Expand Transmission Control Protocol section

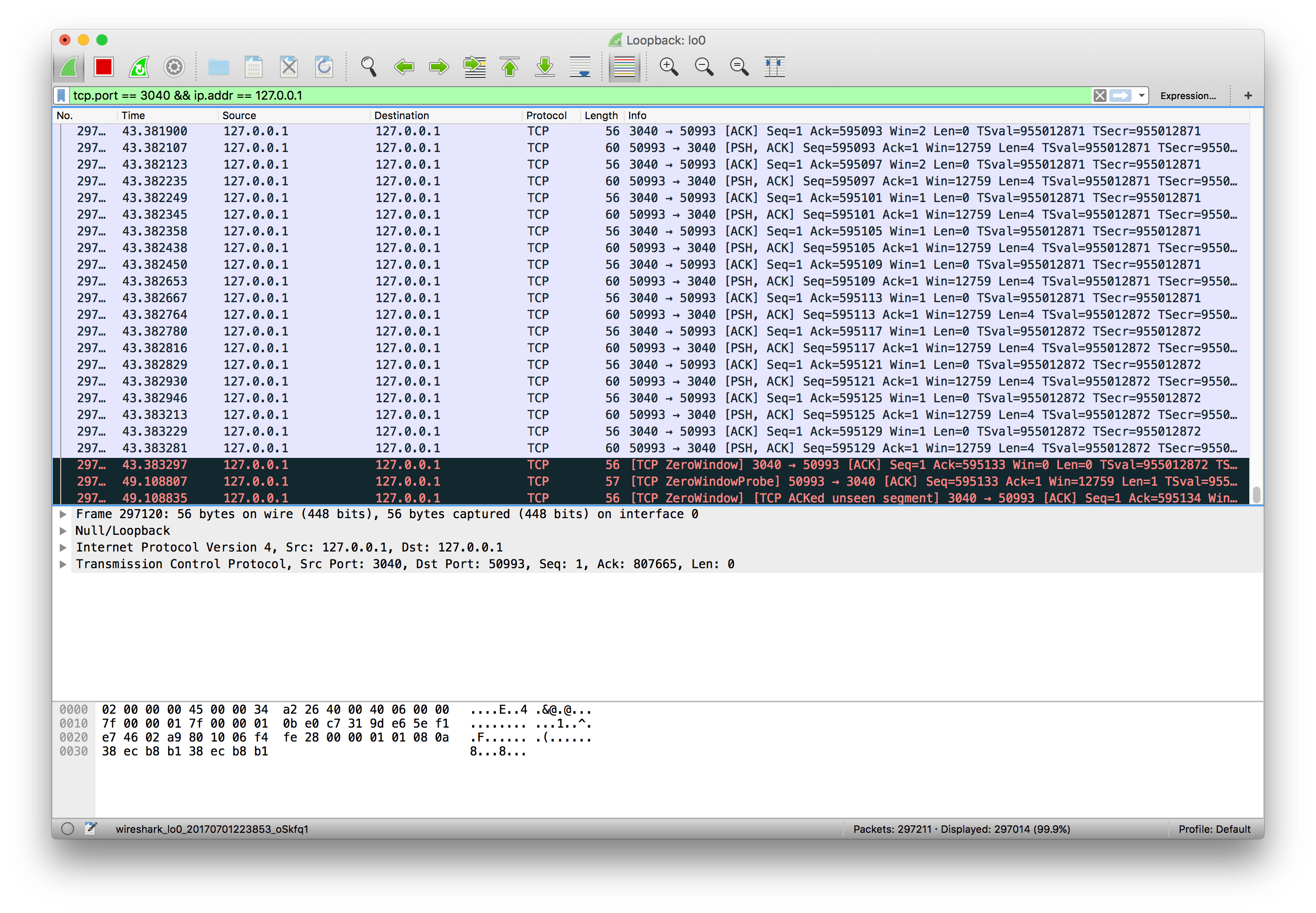(x=63, y=564)
